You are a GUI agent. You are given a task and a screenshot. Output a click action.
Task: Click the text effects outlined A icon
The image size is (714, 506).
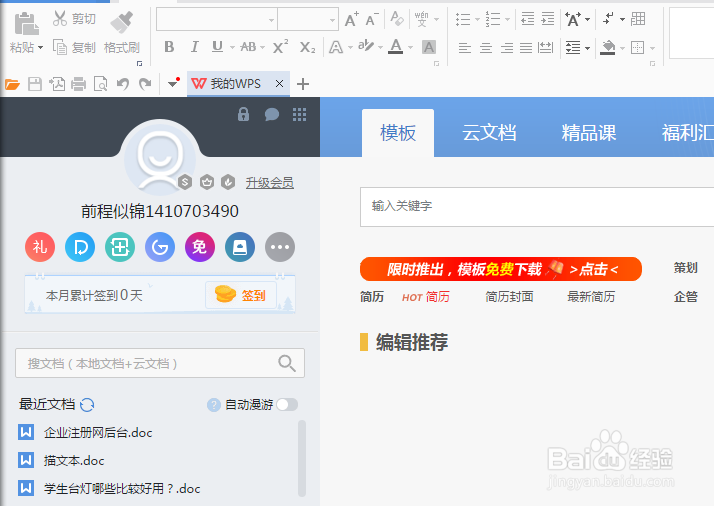336,47
